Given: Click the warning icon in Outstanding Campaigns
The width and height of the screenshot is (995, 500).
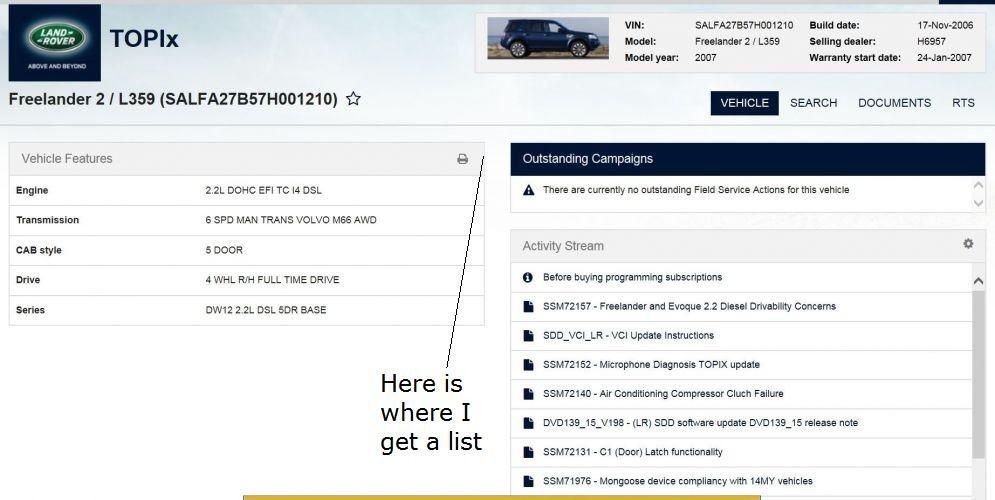Looking at the screenshot, I should point(528,190).
